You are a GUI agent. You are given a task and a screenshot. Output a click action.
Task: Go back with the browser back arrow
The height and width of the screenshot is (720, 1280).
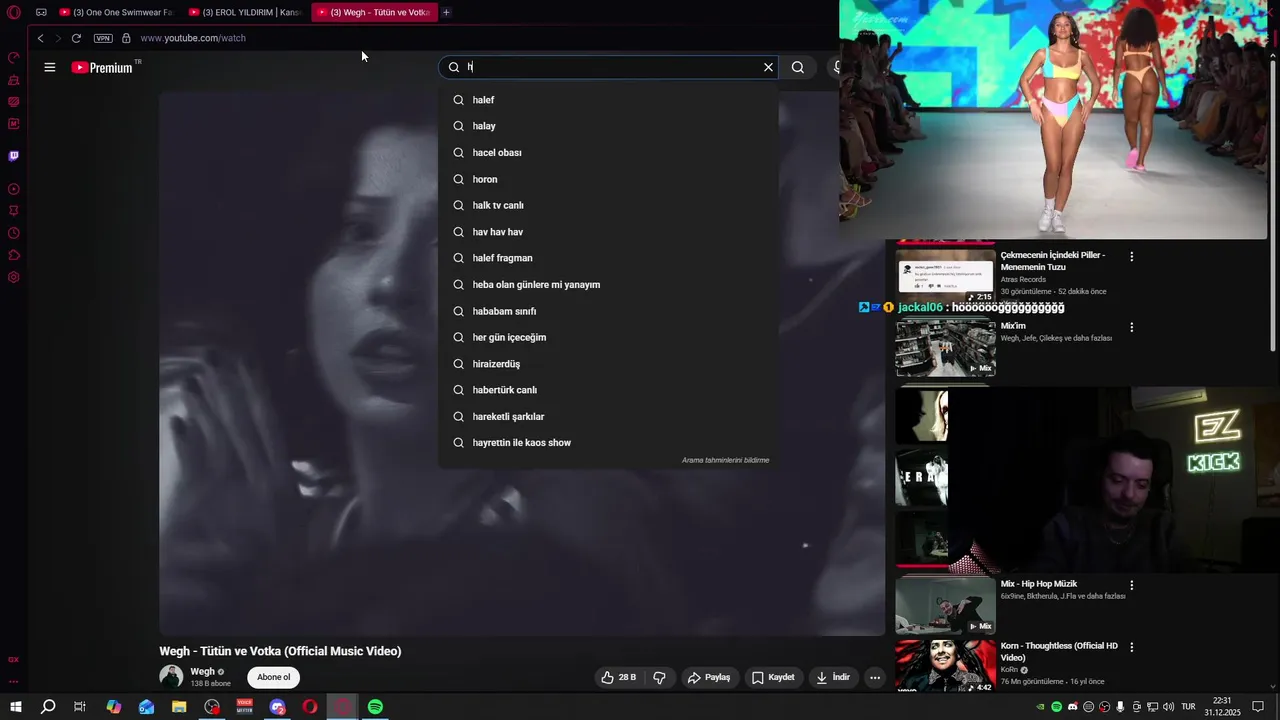coord(40,38)
